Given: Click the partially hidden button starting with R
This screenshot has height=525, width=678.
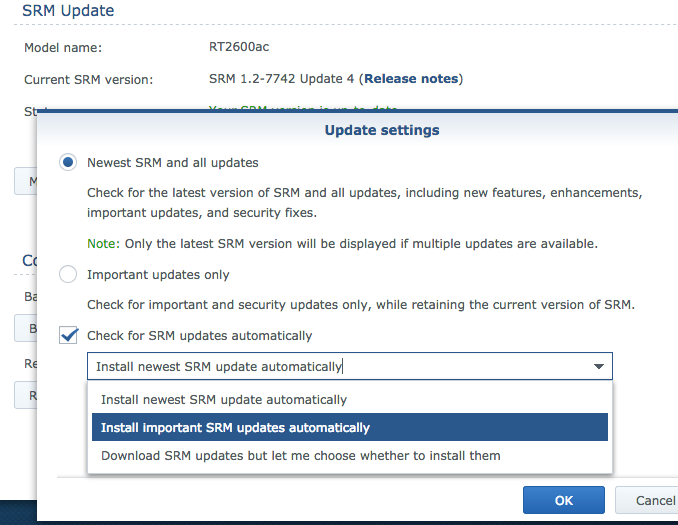Looking at the screenshot, I should click(26, 395).
